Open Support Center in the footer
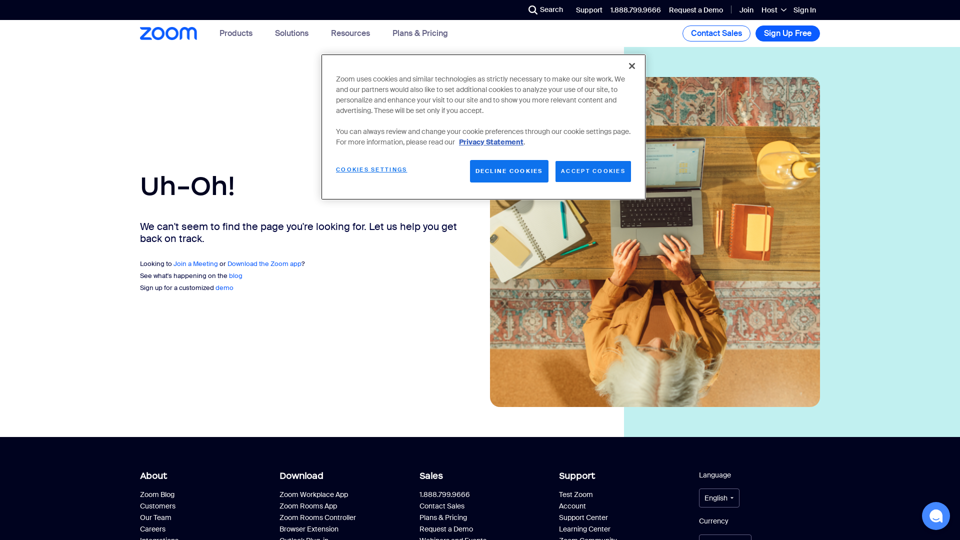Viewport: 960px width, 540px height. [583, 518]
